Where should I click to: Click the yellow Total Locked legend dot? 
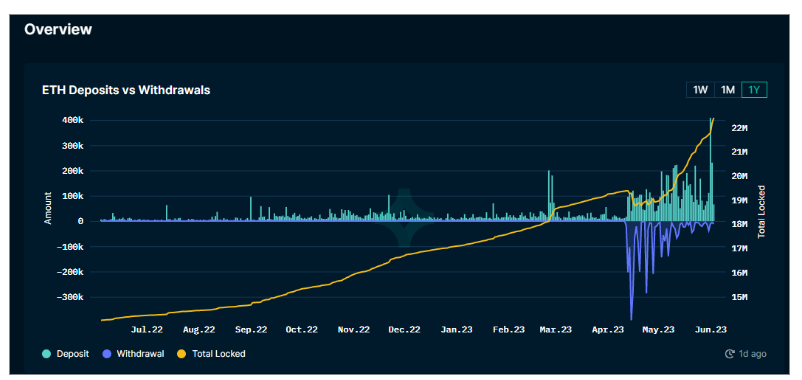[x=181, y=353]
